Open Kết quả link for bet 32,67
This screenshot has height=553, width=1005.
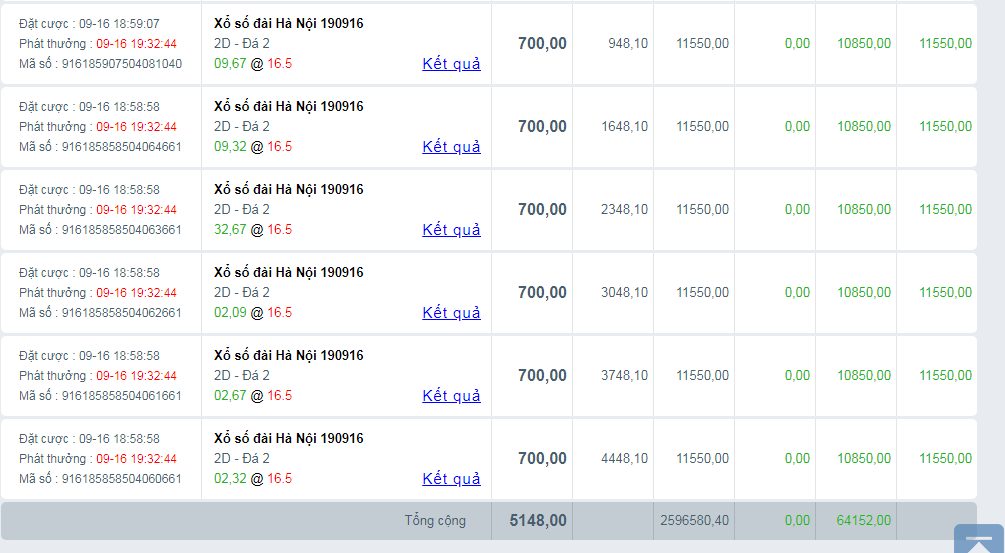point(451,230)
